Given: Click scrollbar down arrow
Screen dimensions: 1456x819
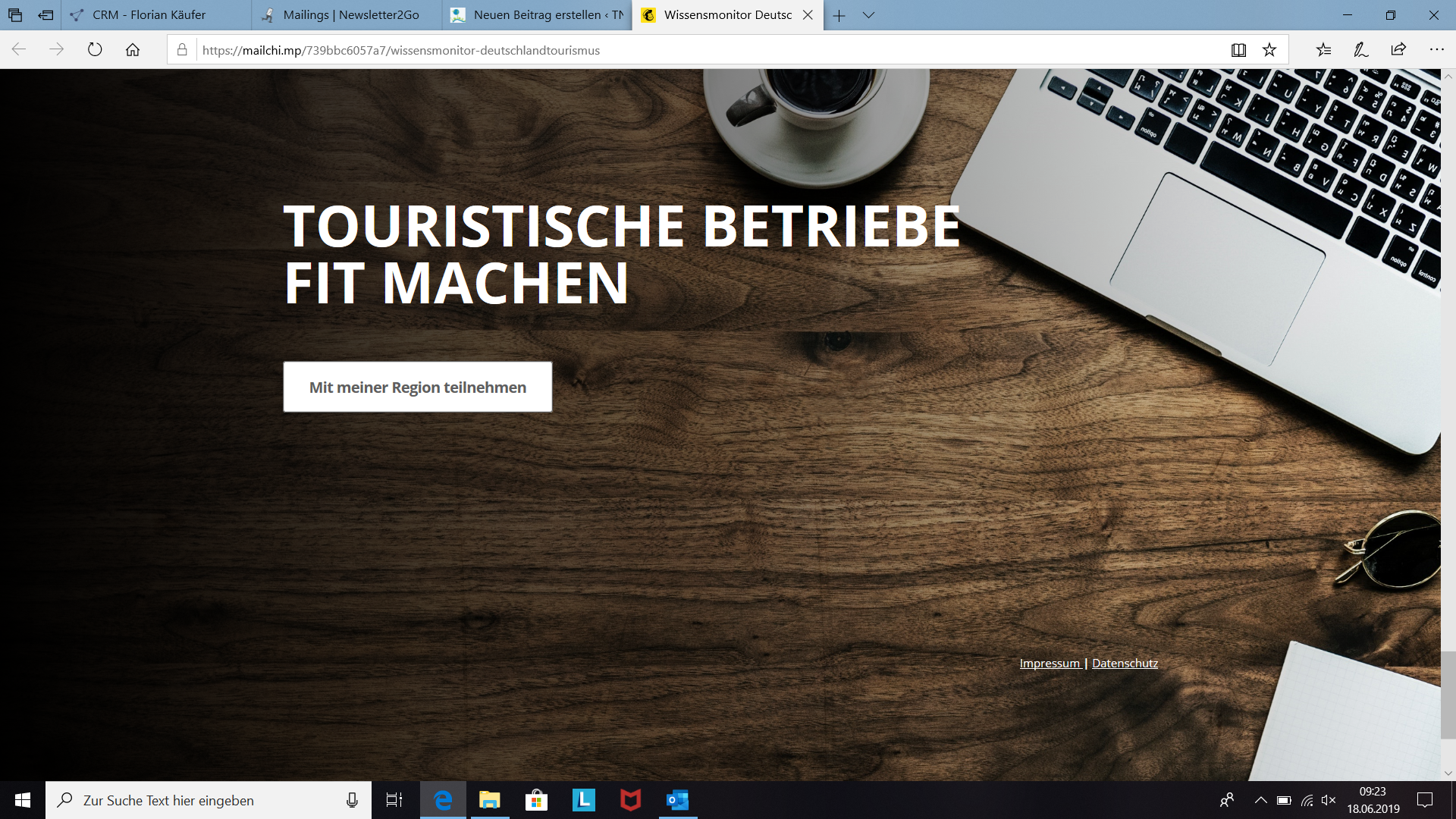Looking at the screenshot, I should point(1448,773).
